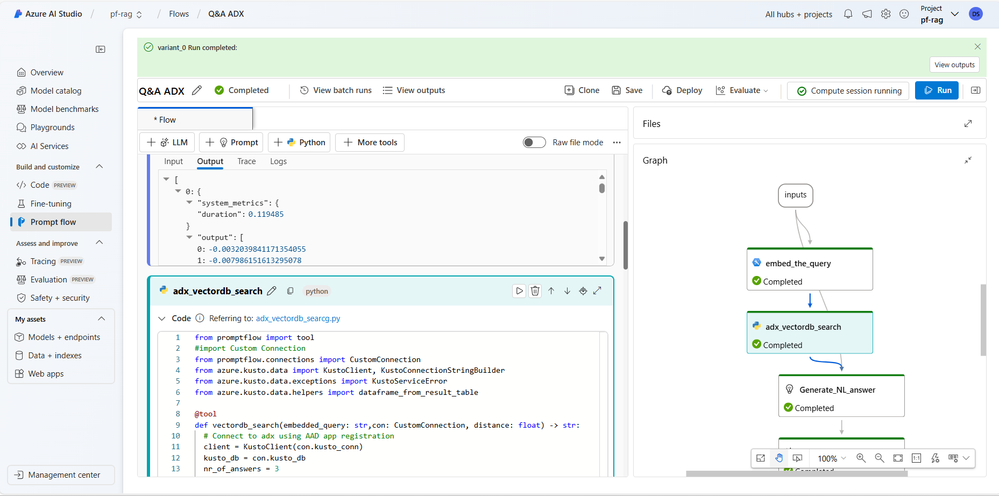
Task: Open View batch runs
Action: pyautogui.click(x=336, y=90)
